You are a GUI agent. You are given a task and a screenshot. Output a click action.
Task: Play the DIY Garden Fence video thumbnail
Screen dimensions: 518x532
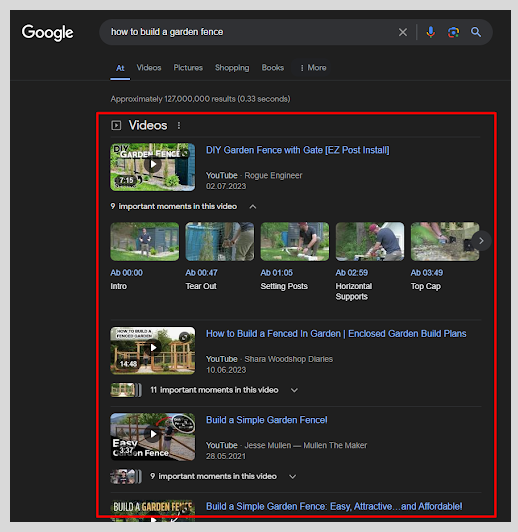153,167
